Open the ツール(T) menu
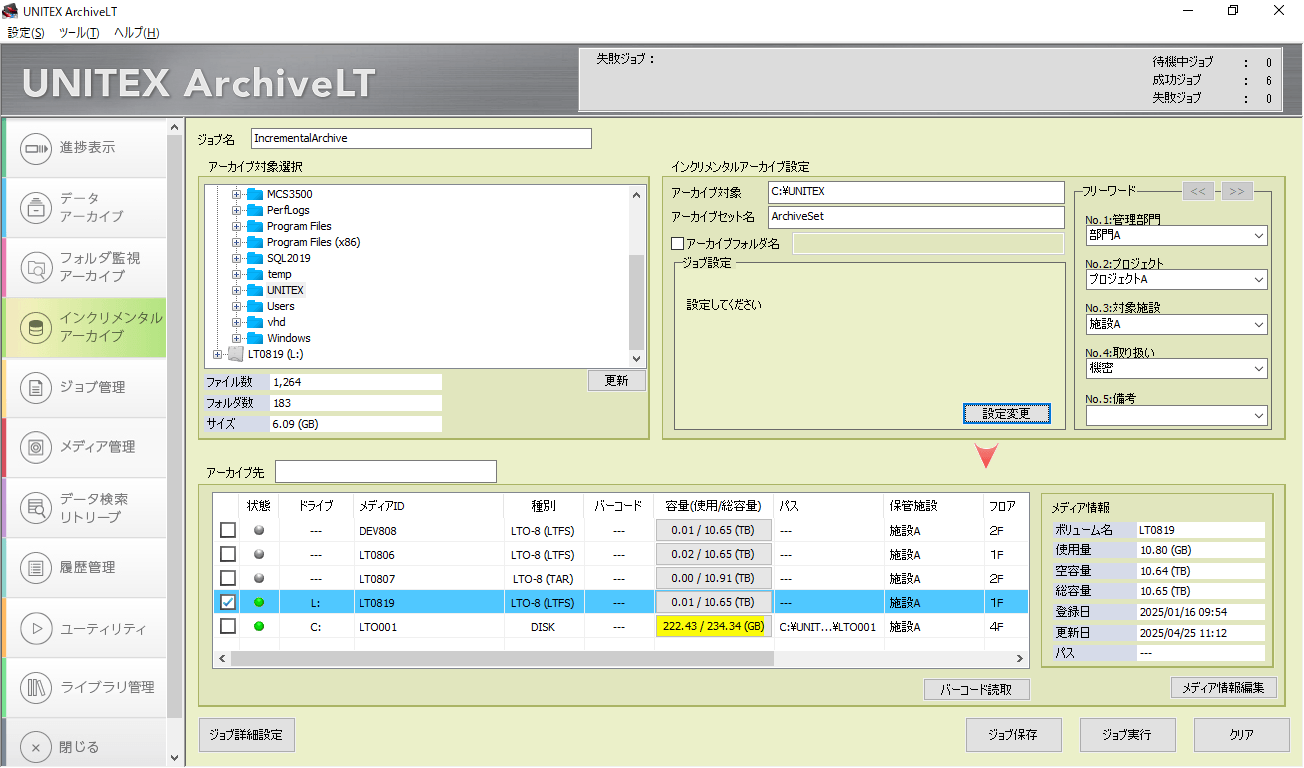This screenshot has height=768, width=1304. [79, 33]
